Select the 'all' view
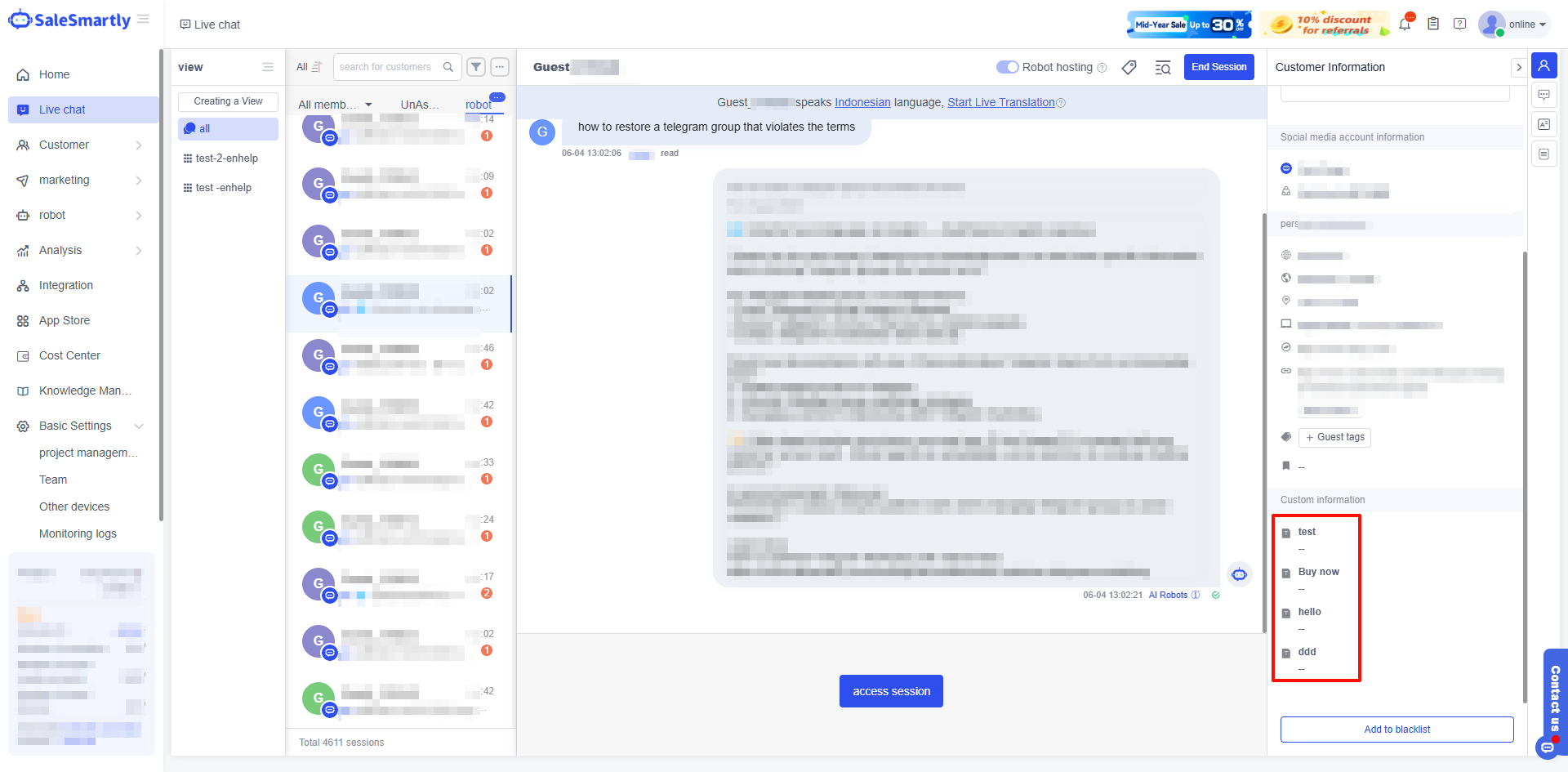 228,128
